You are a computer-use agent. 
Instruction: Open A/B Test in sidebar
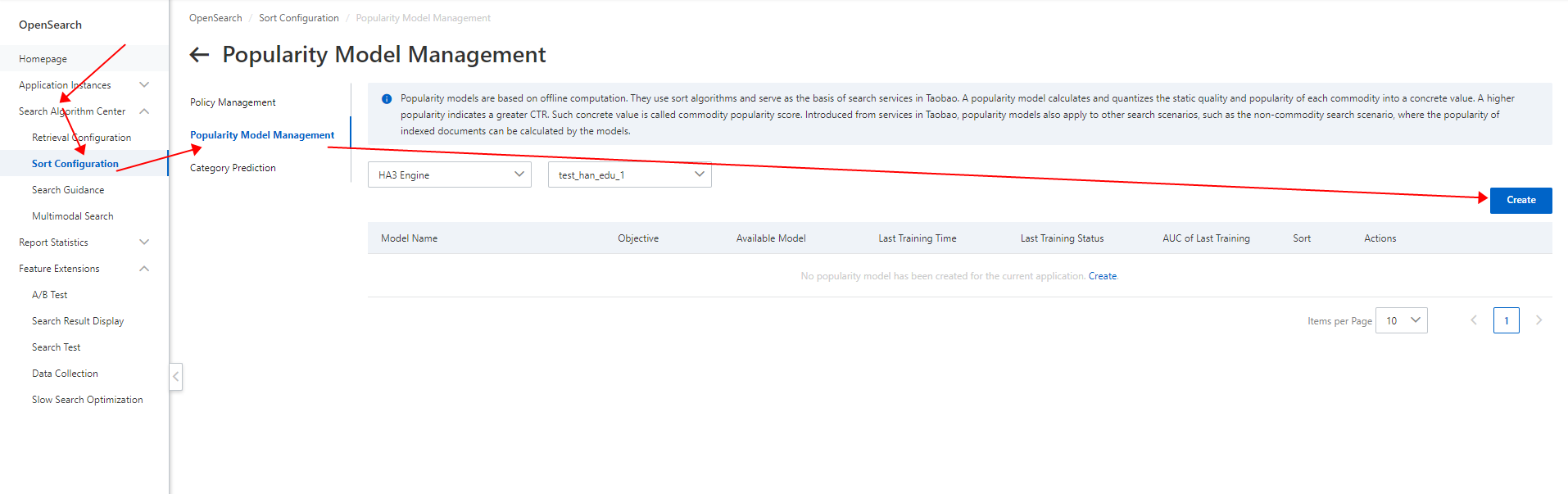point(50,295)
